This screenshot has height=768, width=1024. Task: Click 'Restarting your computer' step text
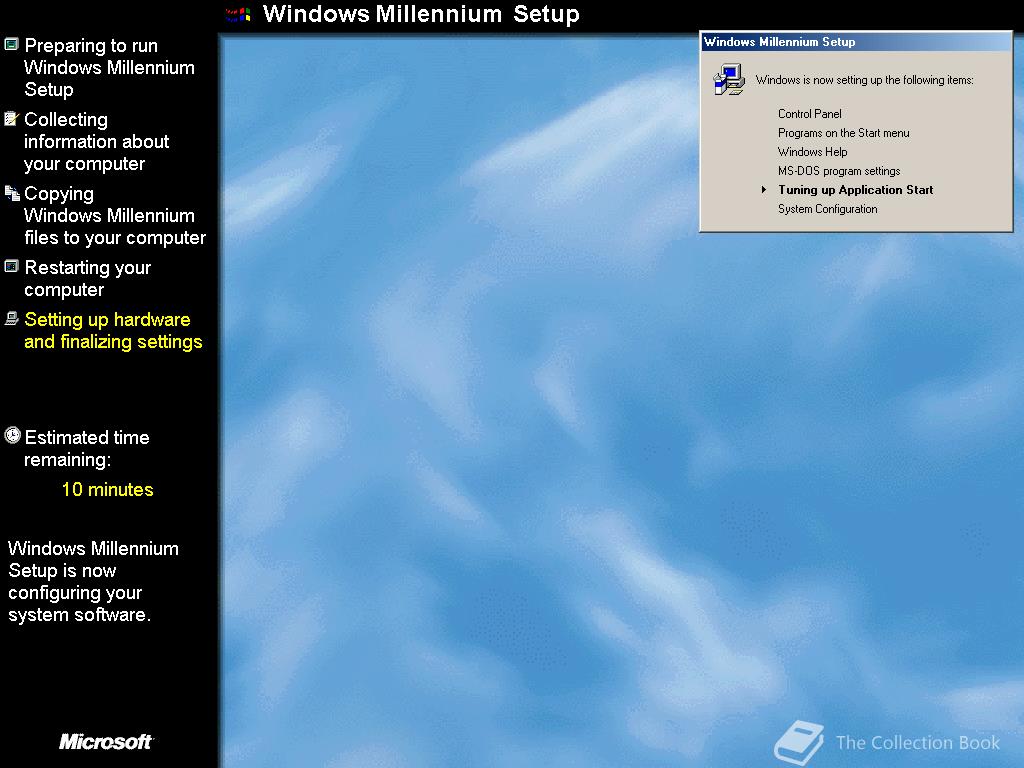[88, 278]
